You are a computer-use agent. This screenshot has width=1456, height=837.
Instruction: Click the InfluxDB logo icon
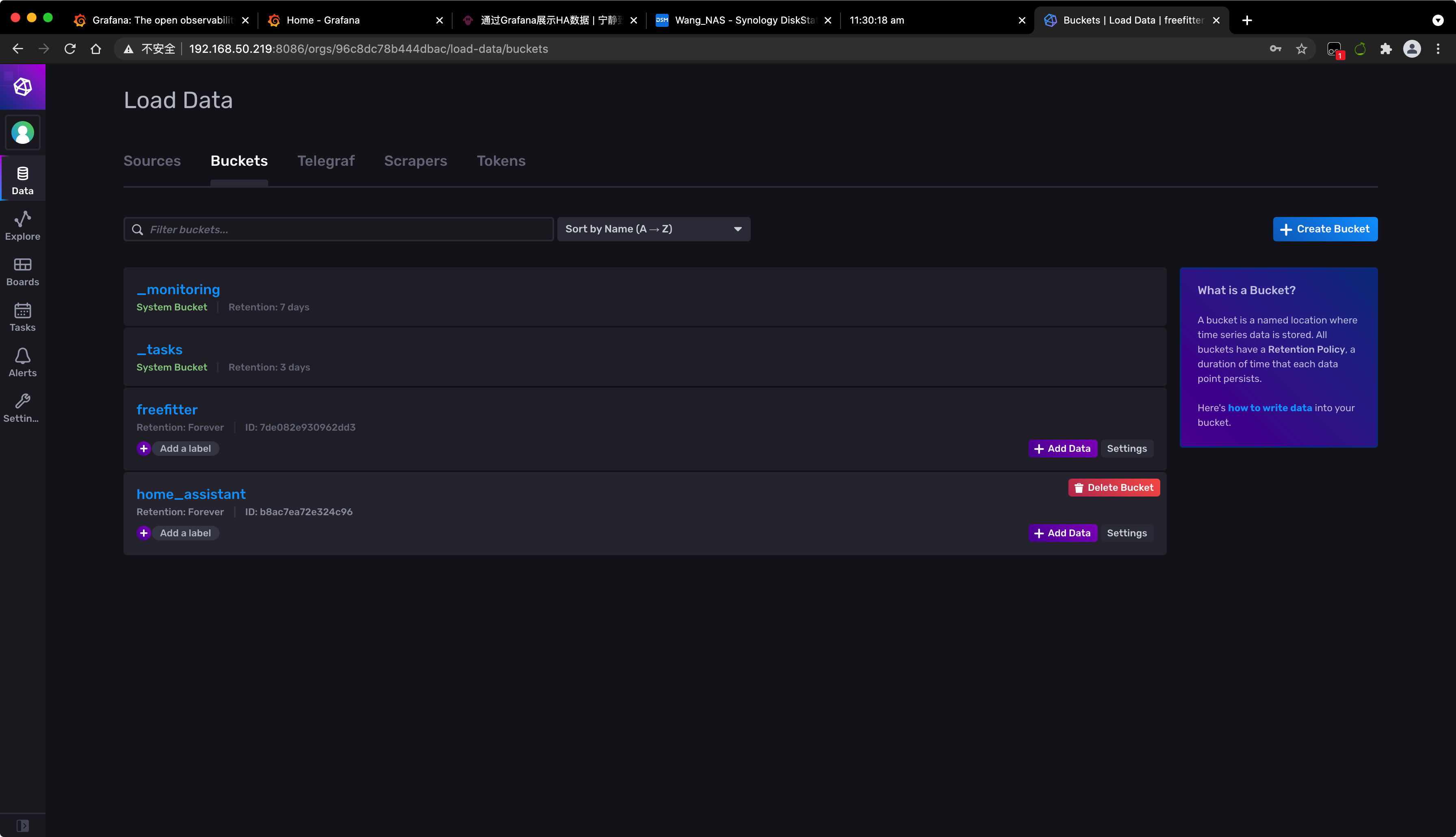click(23, 87)
